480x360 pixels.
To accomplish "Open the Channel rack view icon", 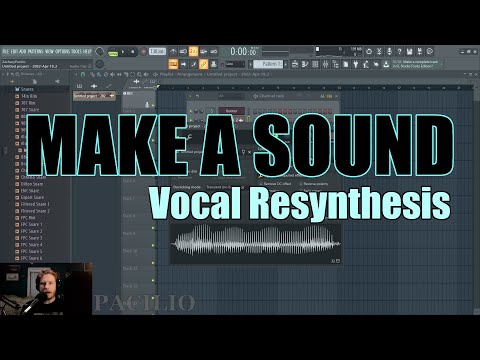I will coord(315,64).
